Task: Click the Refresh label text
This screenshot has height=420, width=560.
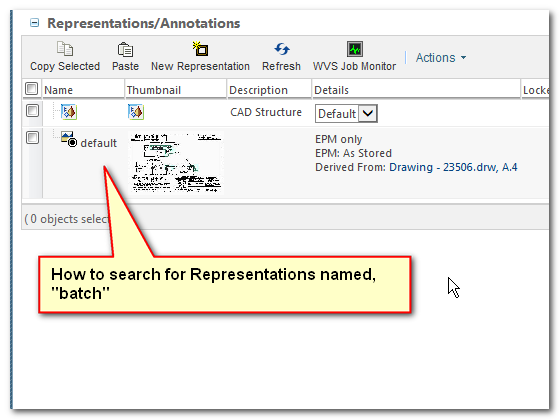Action: [x=281, y=66]
